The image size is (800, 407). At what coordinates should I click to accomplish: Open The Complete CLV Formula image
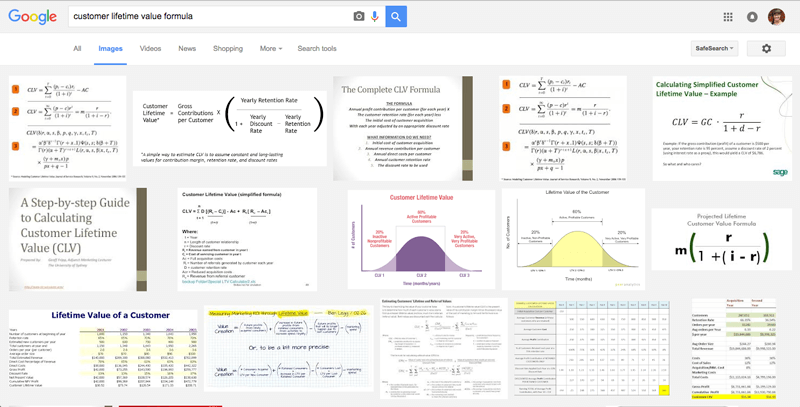403,129
